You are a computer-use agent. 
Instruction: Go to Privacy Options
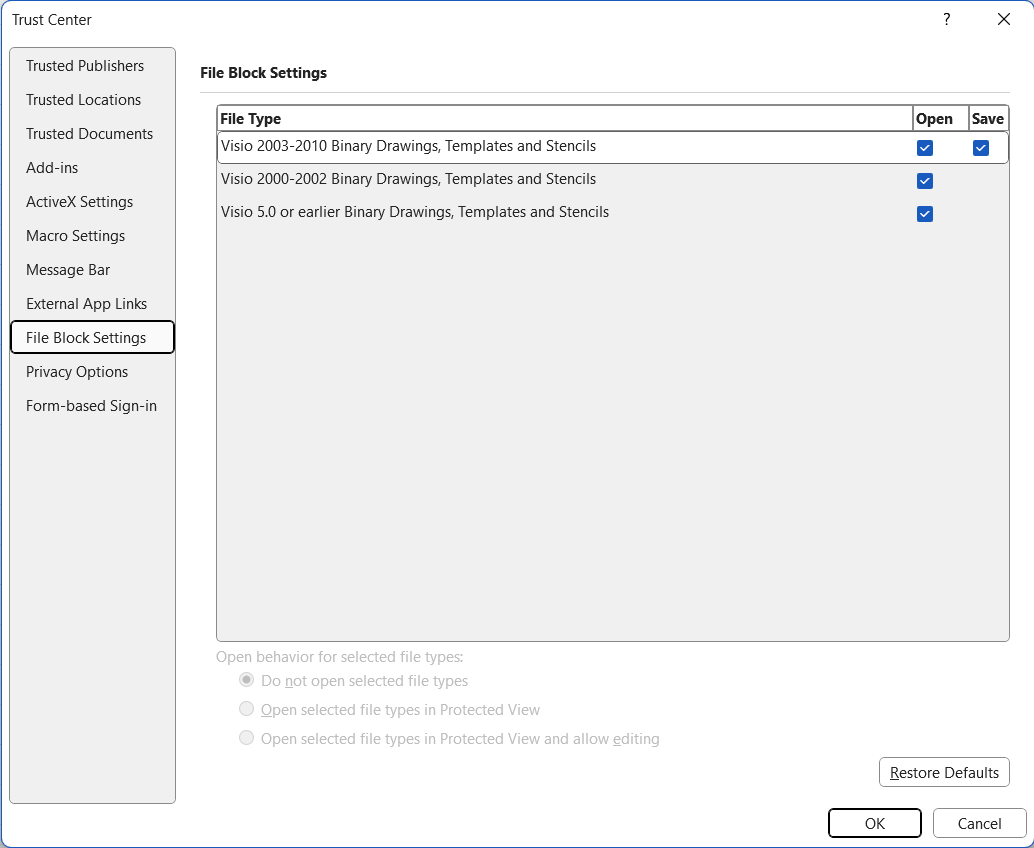92,371
